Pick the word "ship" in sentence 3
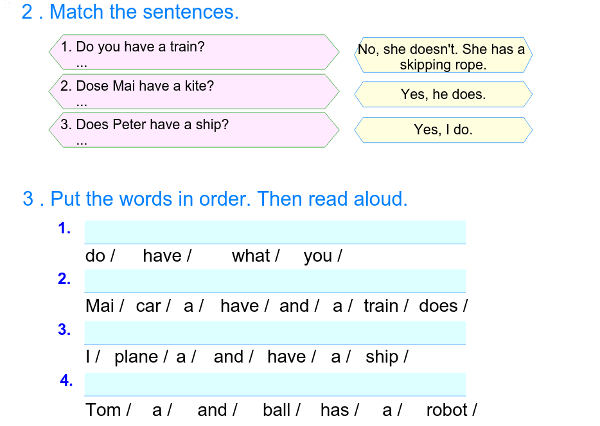600x426 pixels. pos(382,357)
